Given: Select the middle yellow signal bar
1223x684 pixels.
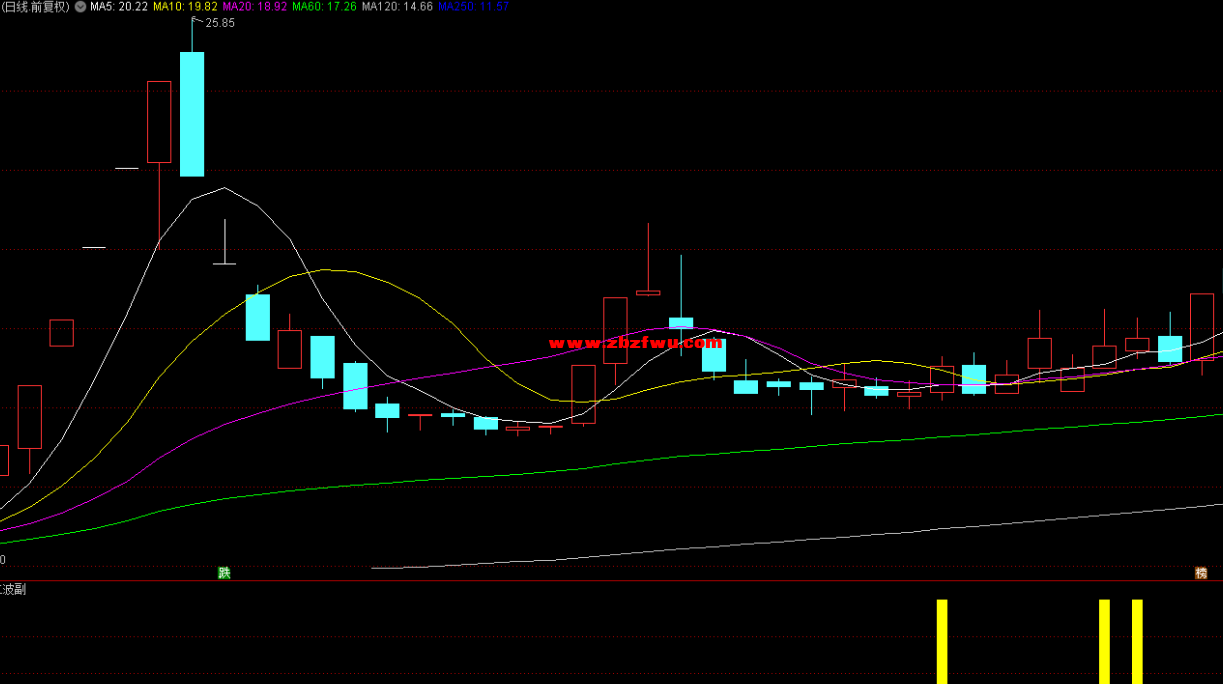Looking at the screenshot, I should [x=1104, y=641].
